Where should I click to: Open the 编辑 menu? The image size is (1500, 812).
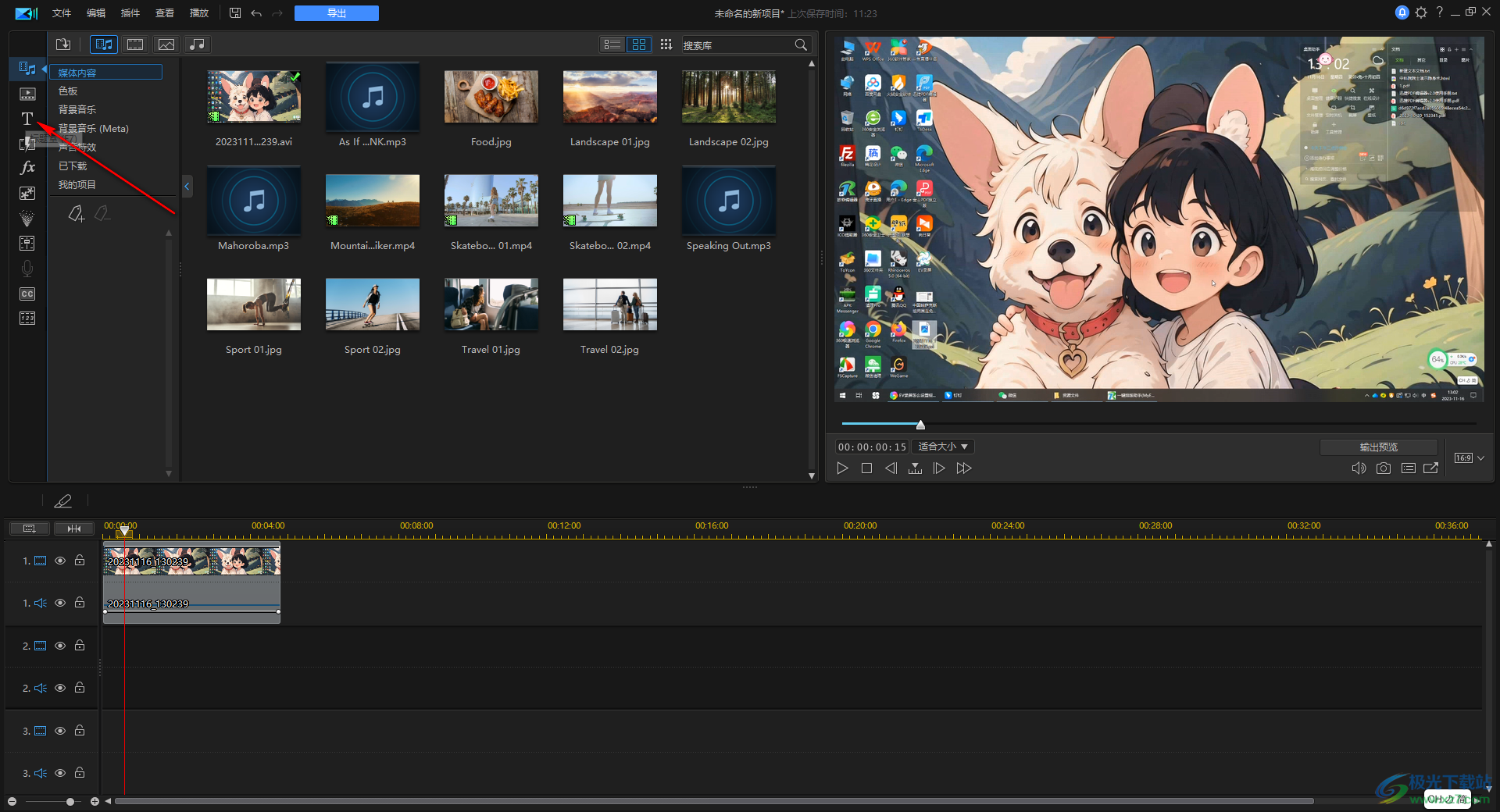tap(96, 13)
